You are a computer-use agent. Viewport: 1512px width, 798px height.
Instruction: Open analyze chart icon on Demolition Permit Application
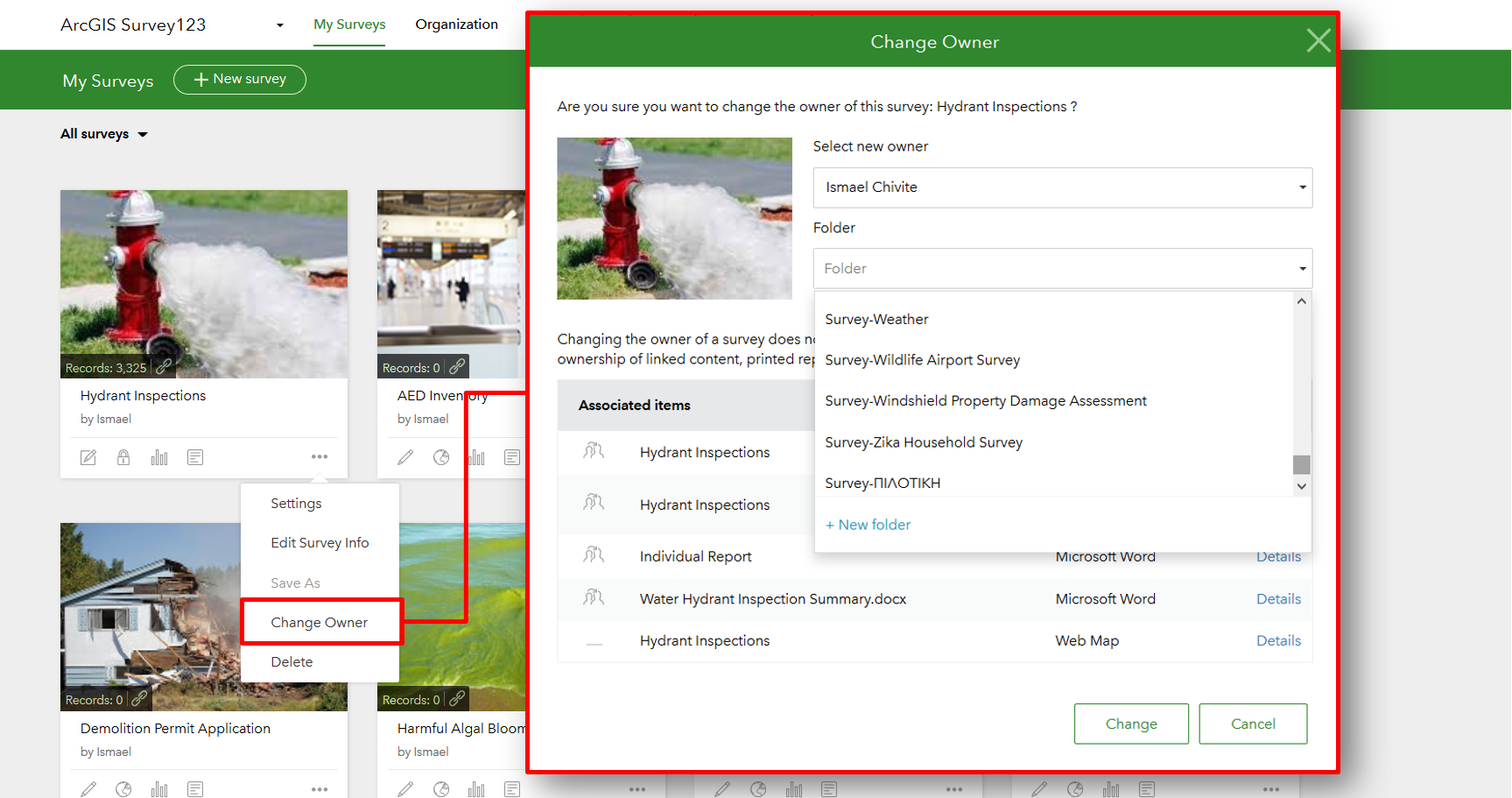(x=159, y=789)
